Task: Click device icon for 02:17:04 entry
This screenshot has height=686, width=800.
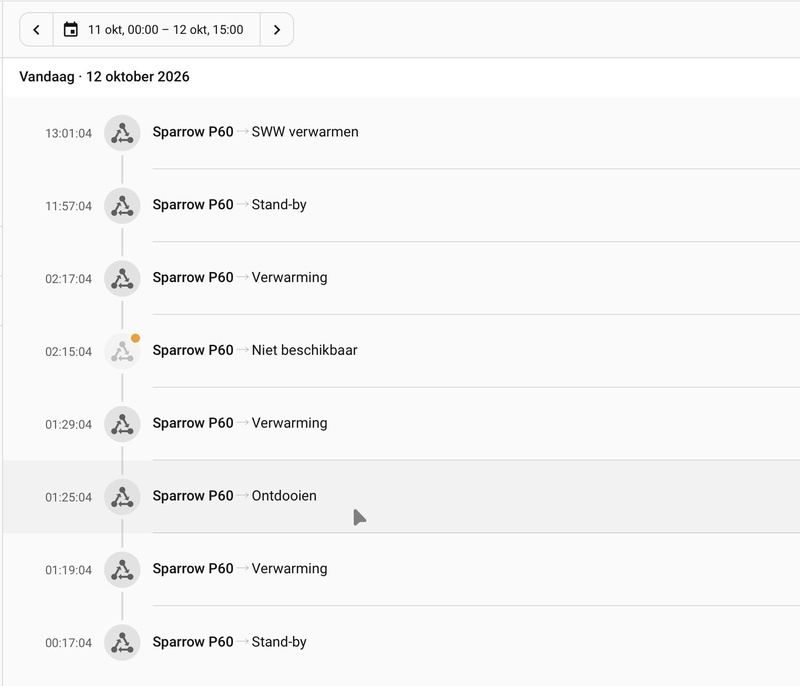Action: click(x=122, y=278)
